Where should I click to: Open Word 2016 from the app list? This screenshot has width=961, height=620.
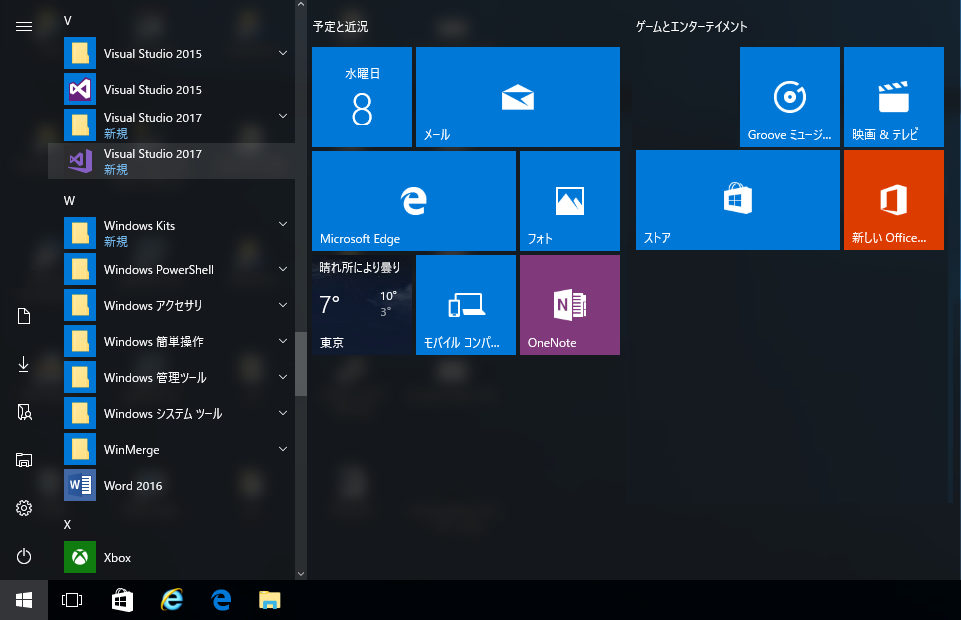[x=172, y=485]
